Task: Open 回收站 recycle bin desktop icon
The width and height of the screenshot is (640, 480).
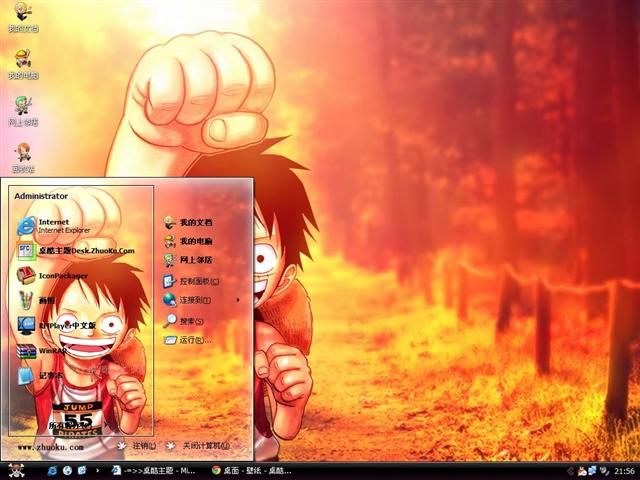Action: (x=23, y=158)
